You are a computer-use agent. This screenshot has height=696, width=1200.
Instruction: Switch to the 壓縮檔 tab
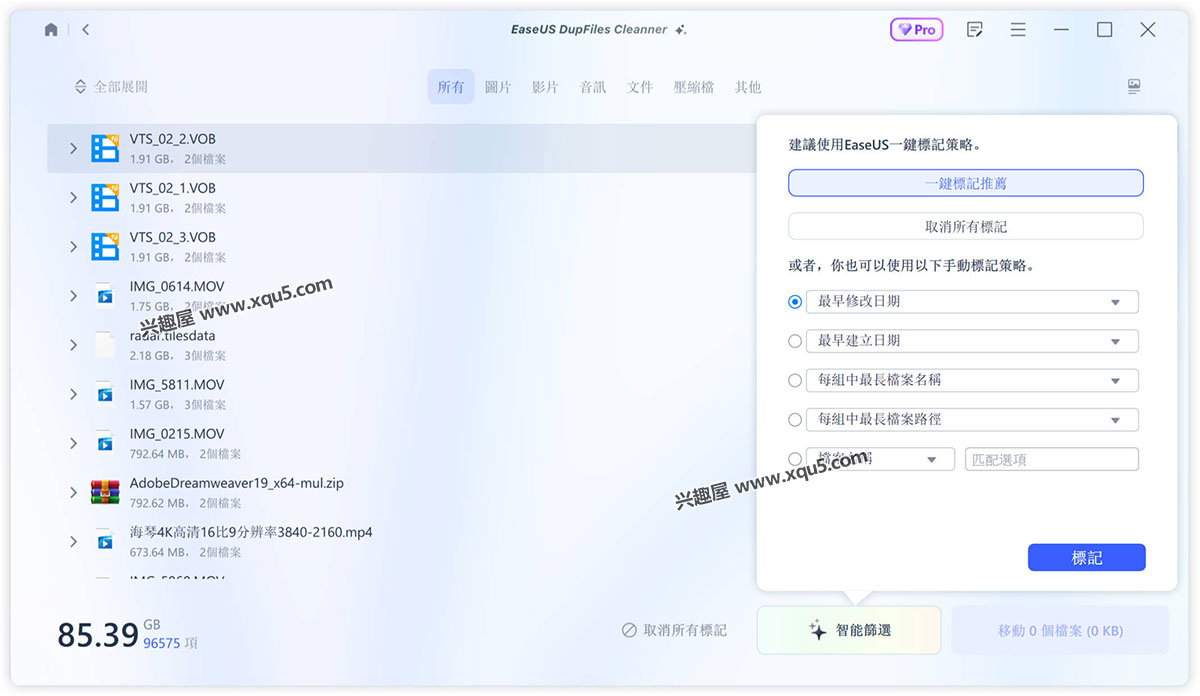[x=694, y=87]
